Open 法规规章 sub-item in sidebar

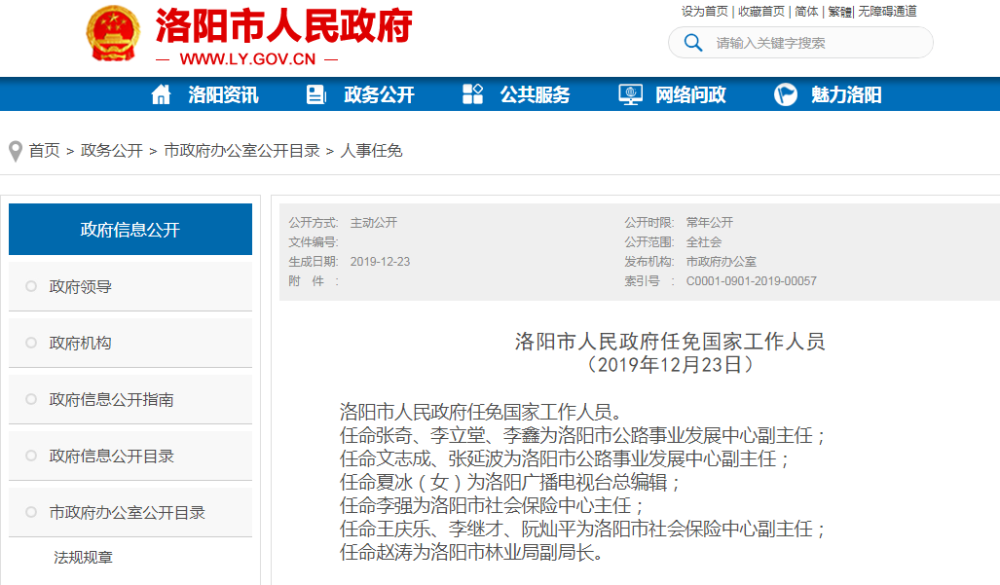tap(84, 558)
